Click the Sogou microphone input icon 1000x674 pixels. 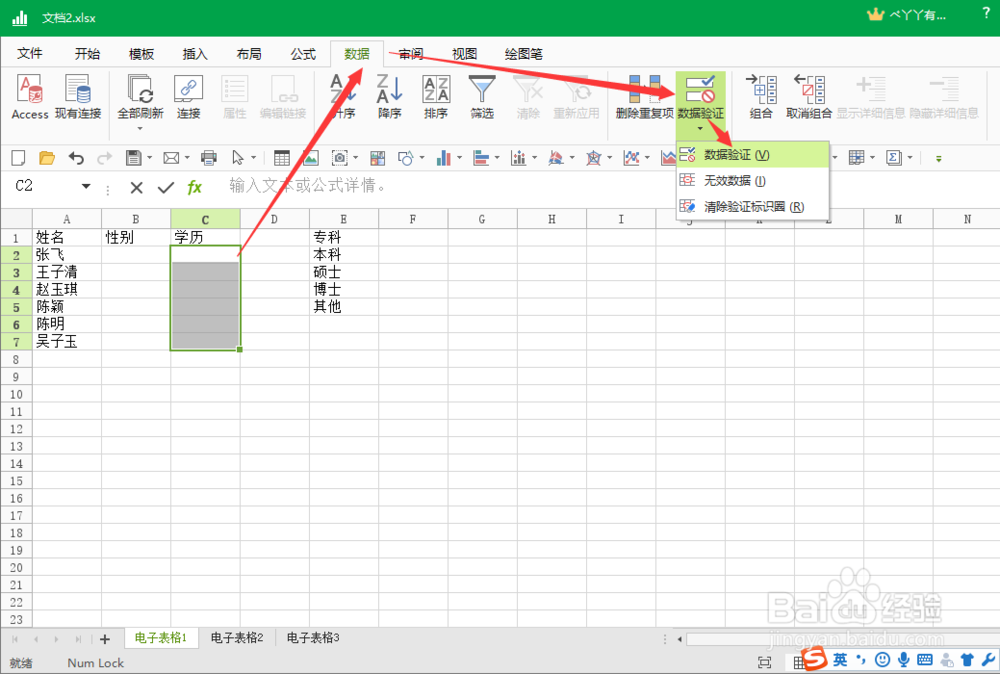[x=903, y=660]
